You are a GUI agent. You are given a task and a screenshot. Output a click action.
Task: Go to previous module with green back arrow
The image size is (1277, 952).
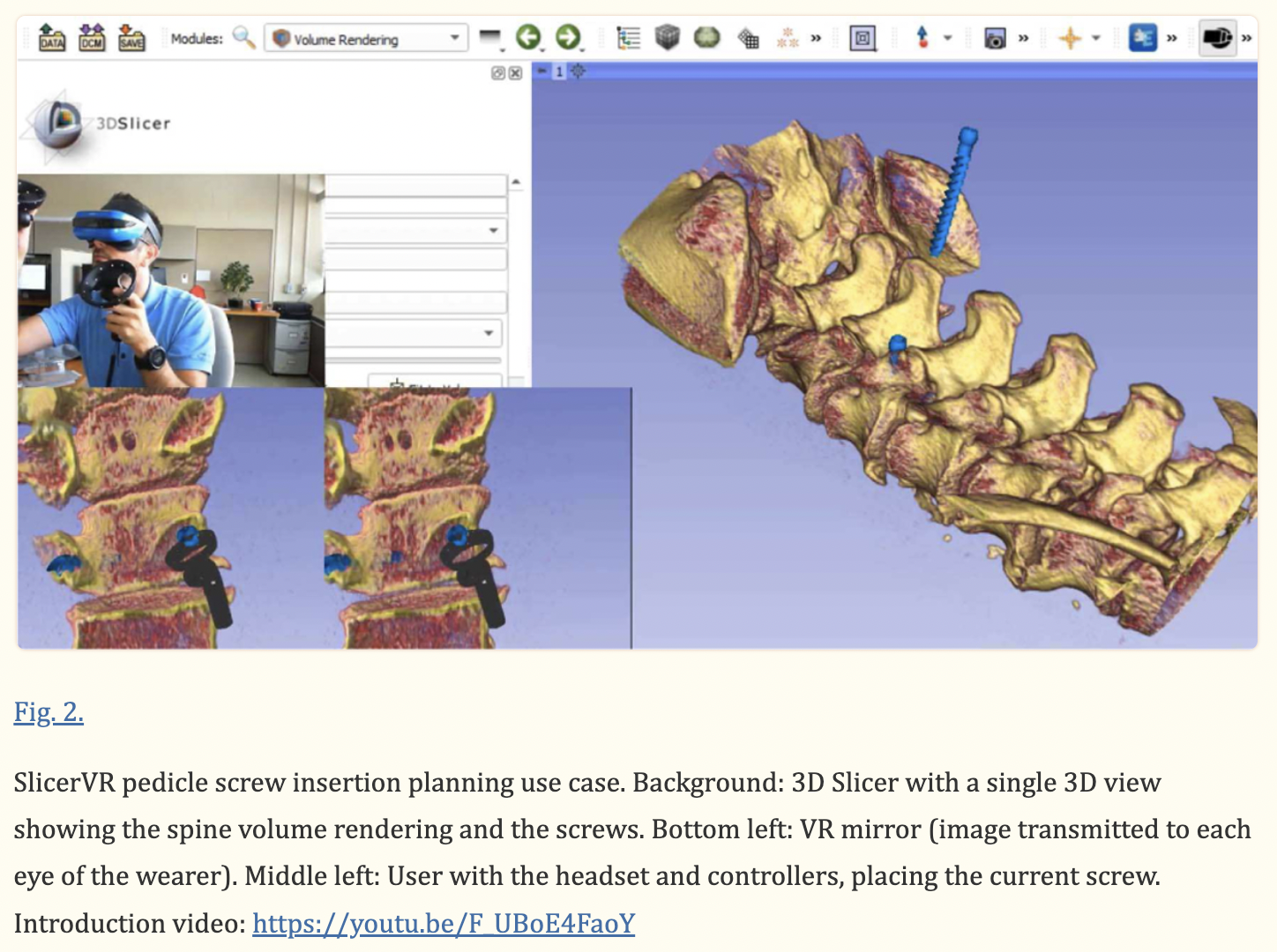(528, 37)
